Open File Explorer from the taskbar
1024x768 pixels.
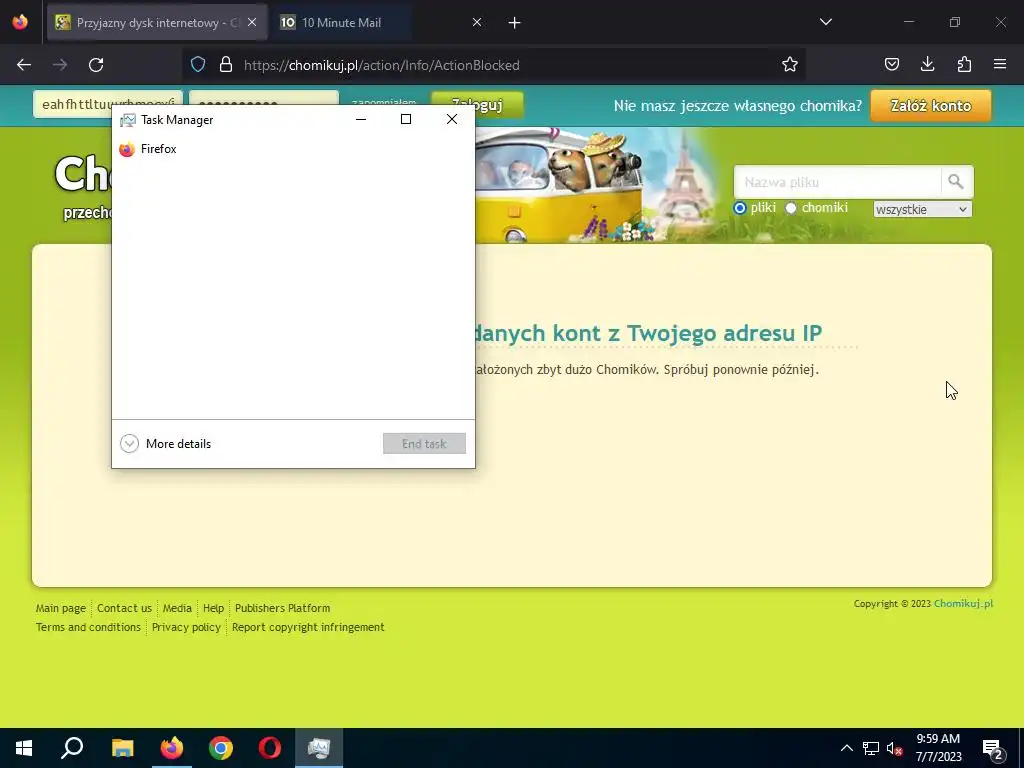click(x=122, y=748)
